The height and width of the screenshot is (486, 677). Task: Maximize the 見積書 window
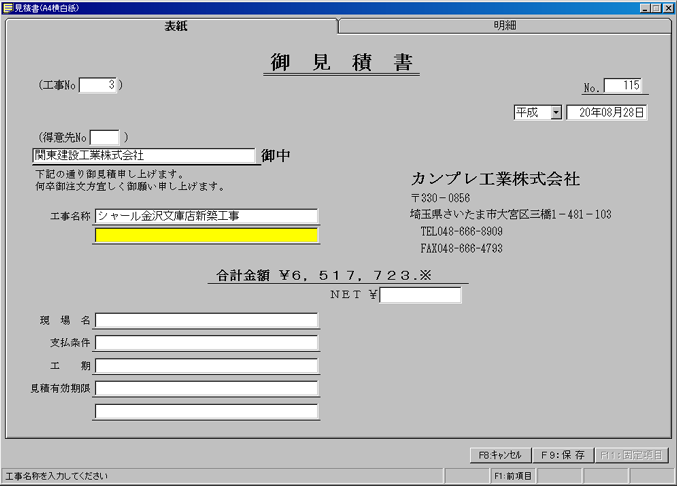click(x=656, y=8)
